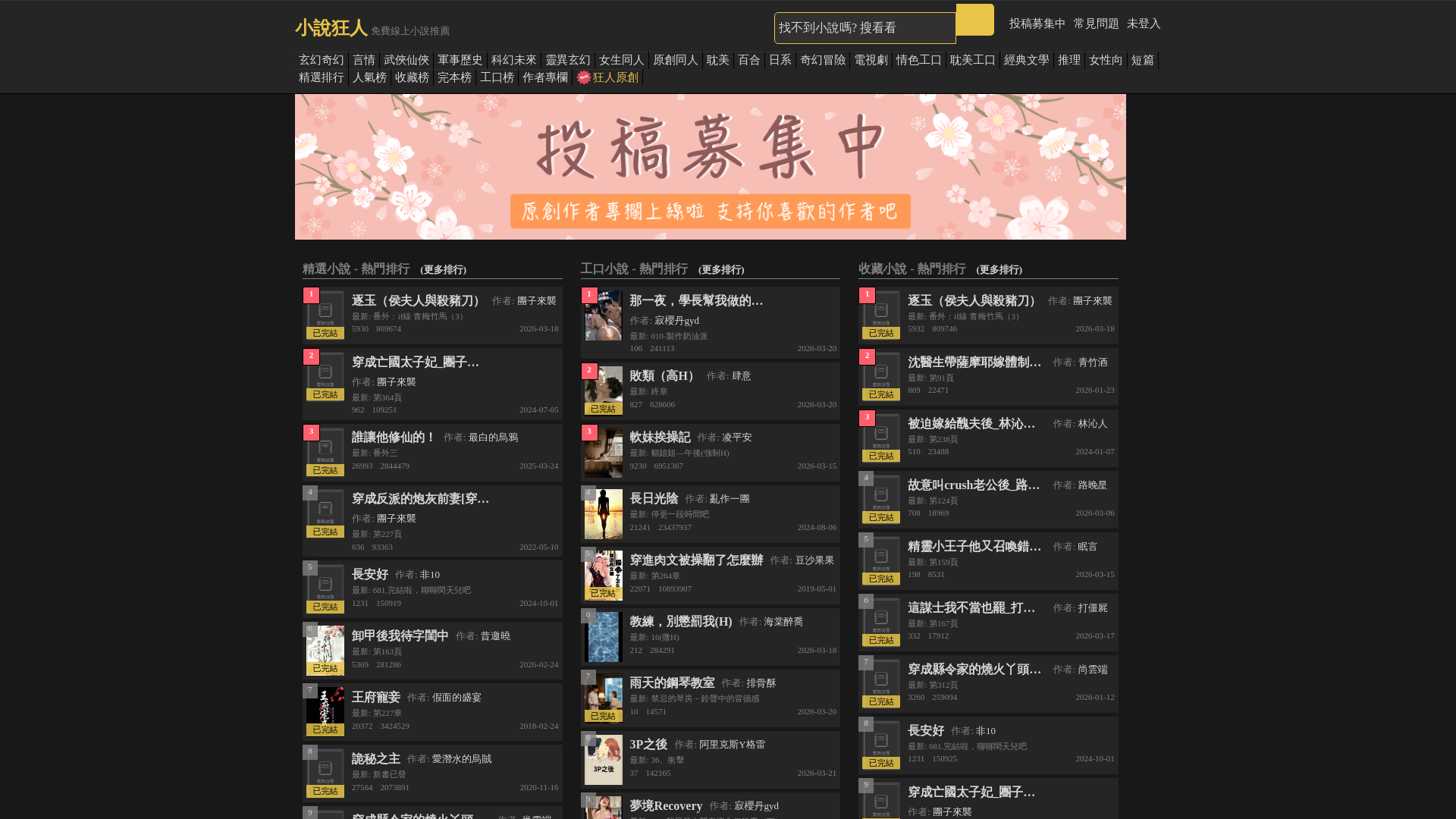This screenshot has height=819, width=1456.
Task: Open novel title 夢境Recovery
Action: click(x=666, y=806)
